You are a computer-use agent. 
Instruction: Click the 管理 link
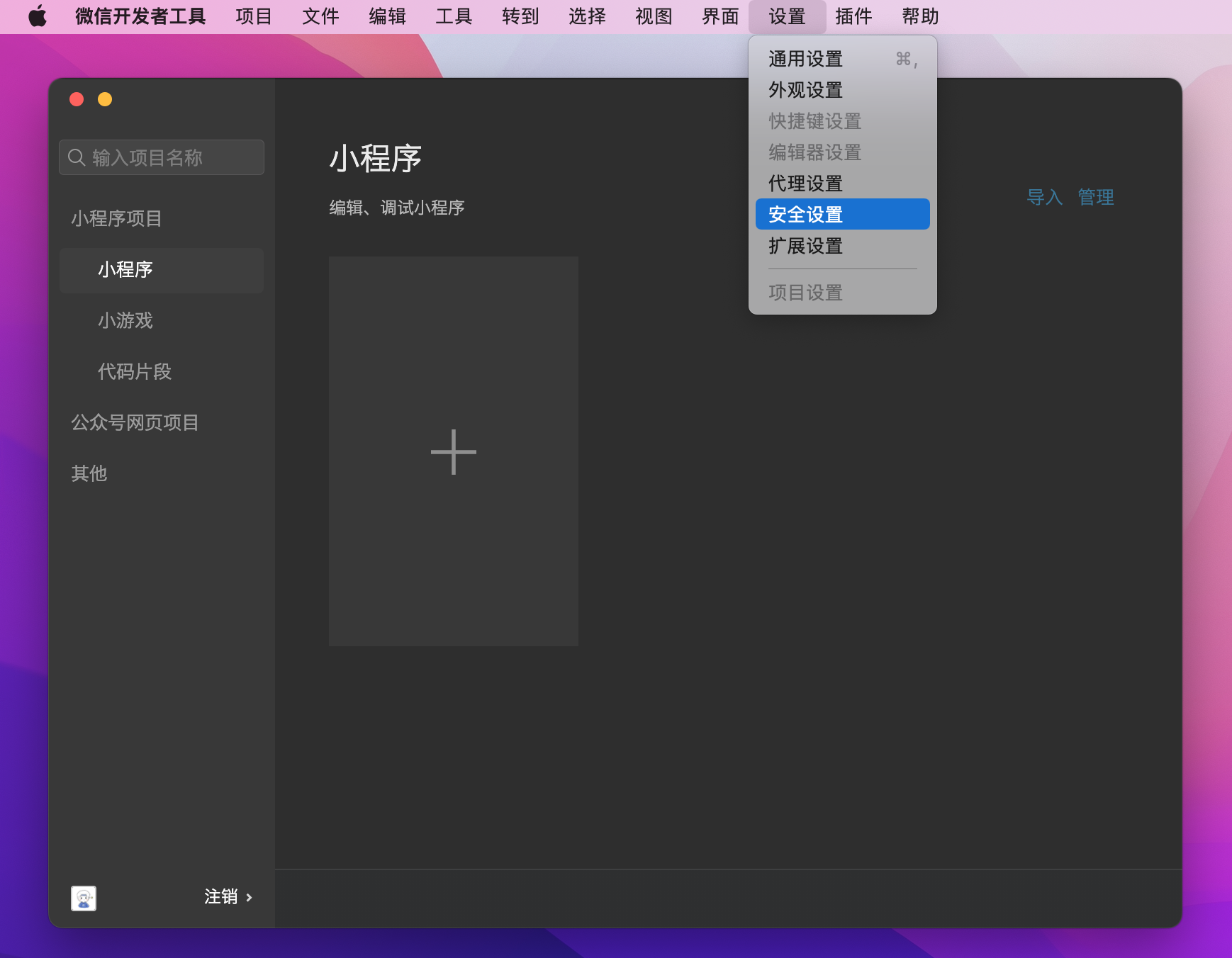click(1095, 198)
